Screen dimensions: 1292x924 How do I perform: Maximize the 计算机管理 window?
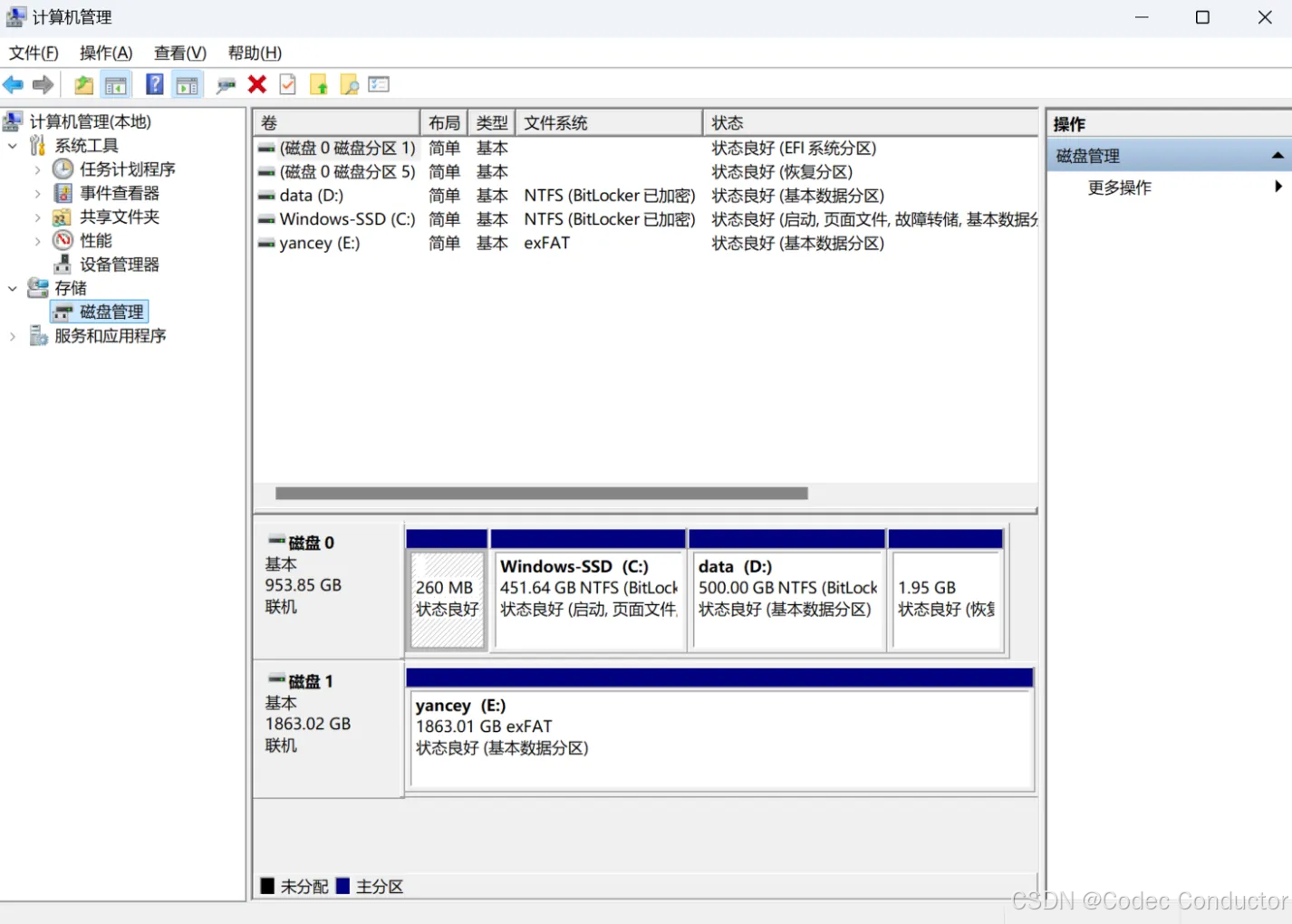coord(1203,17)
